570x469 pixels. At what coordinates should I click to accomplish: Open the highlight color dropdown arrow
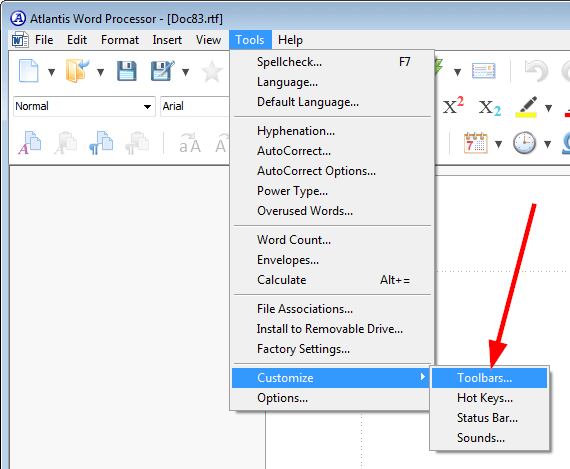(x=548, y=108)
